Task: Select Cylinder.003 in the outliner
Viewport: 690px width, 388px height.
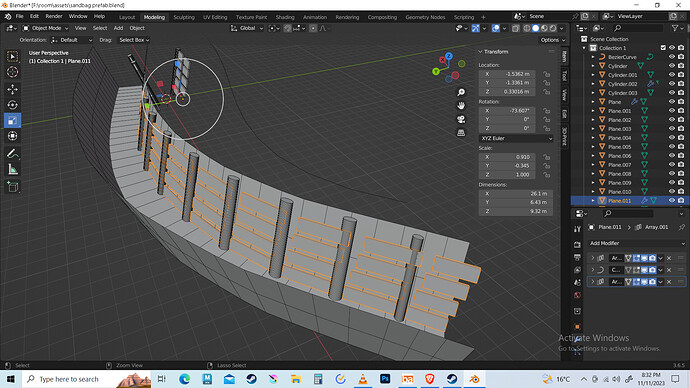Action: pos(622,93)
